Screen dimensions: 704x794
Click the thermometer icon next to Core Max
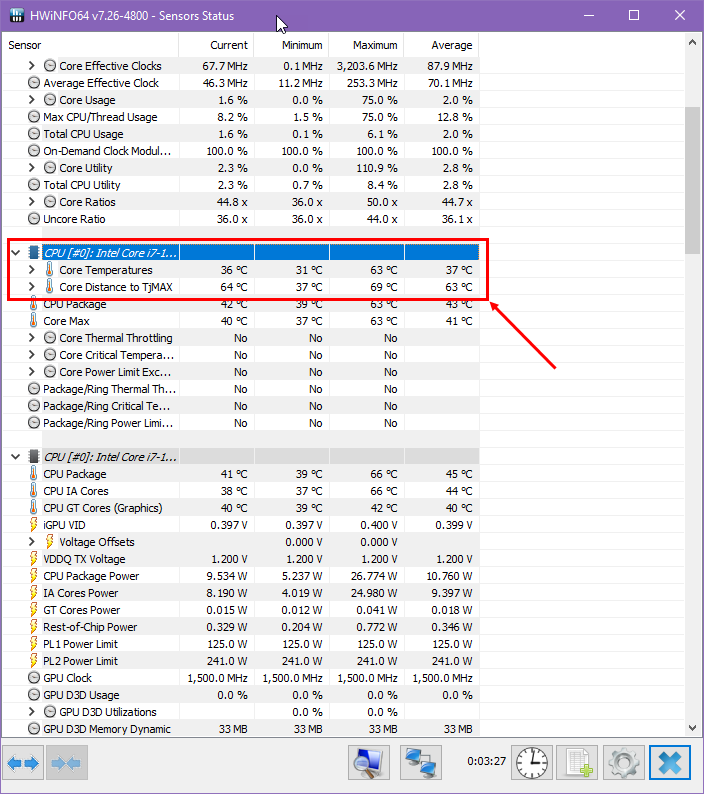coord(33,321)
